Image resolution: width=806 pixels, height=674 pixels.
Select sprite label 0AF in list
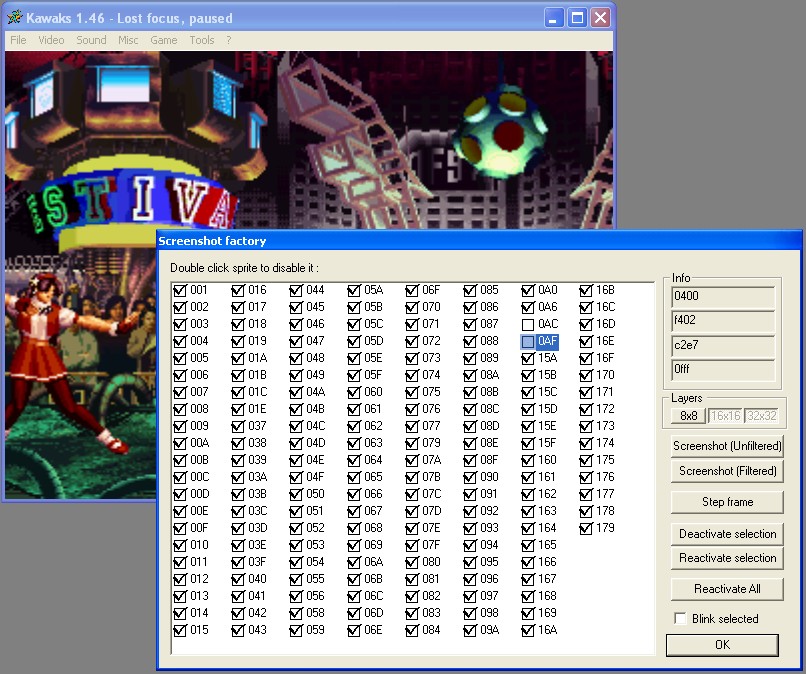(x=547, y=341)
